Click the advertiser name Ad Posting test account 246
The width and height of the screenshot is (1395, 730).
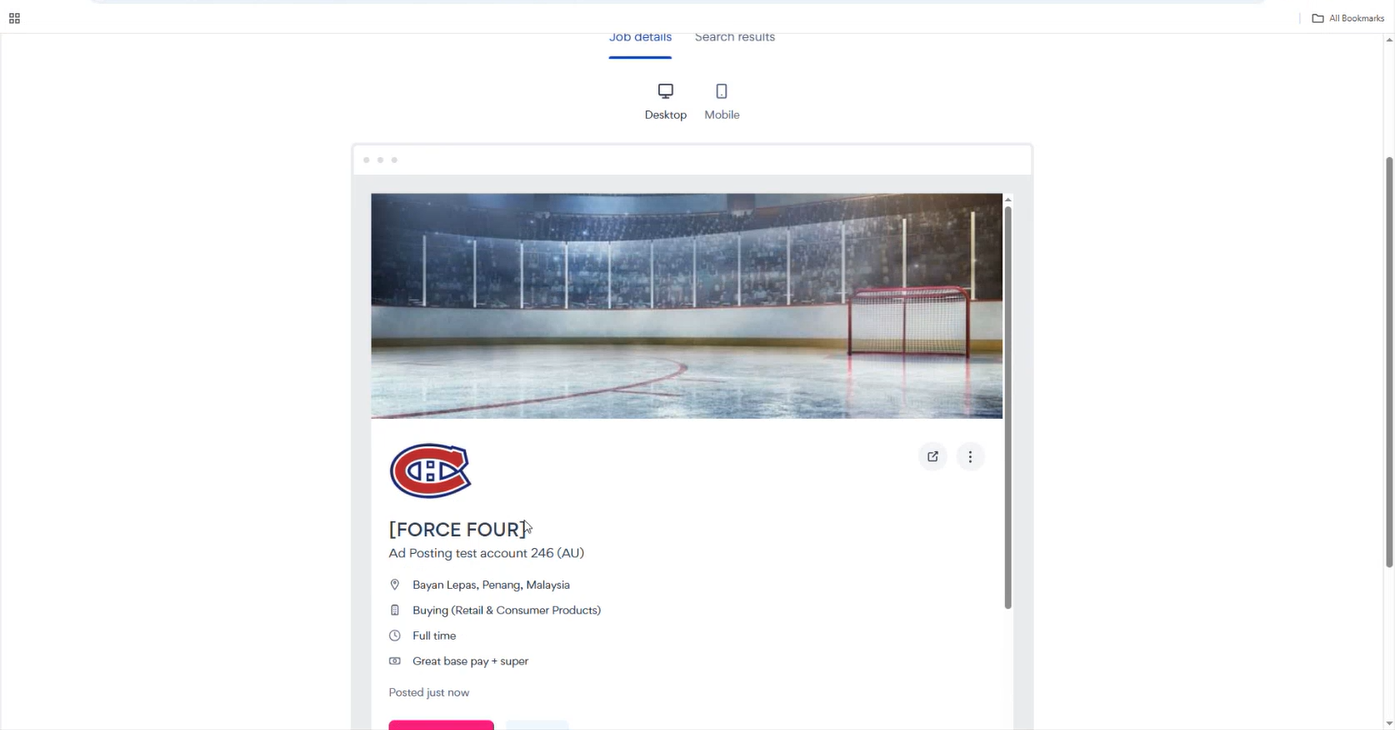pos(486,553)
